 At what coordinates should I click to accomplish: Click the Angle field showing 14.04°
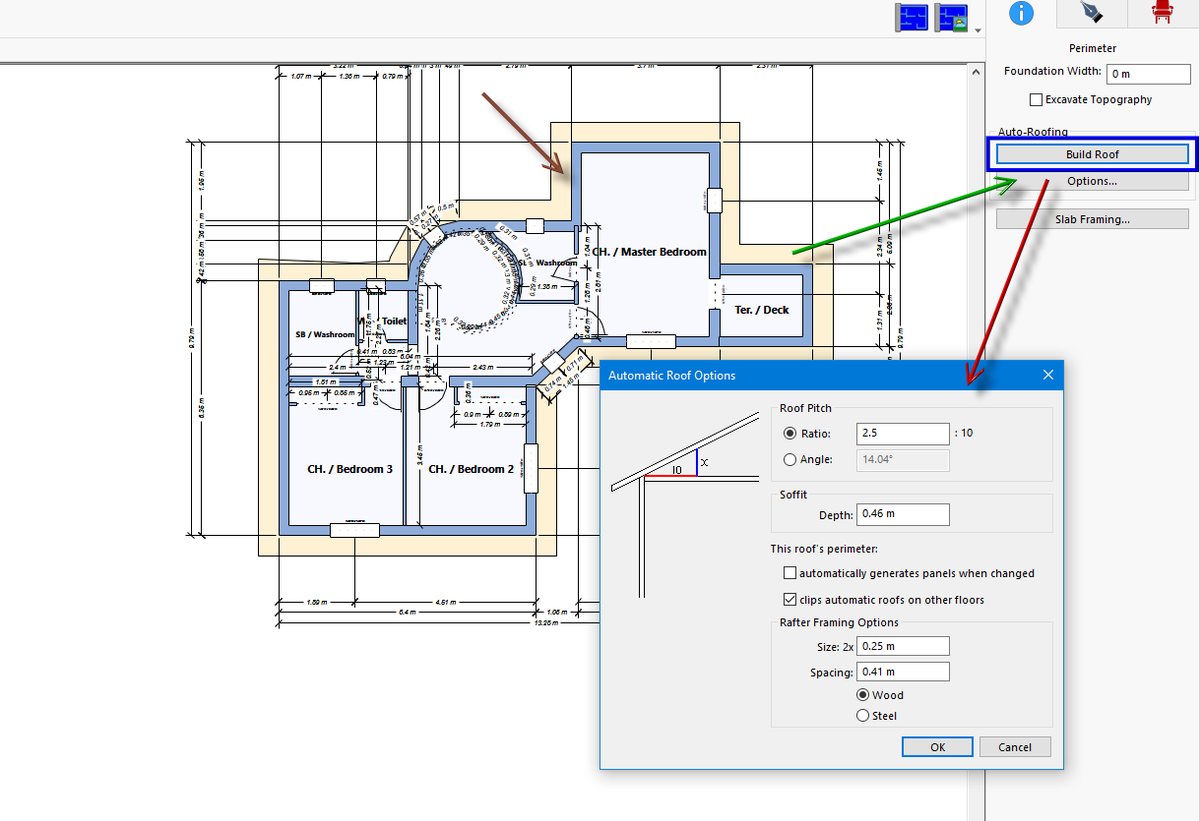903,460
